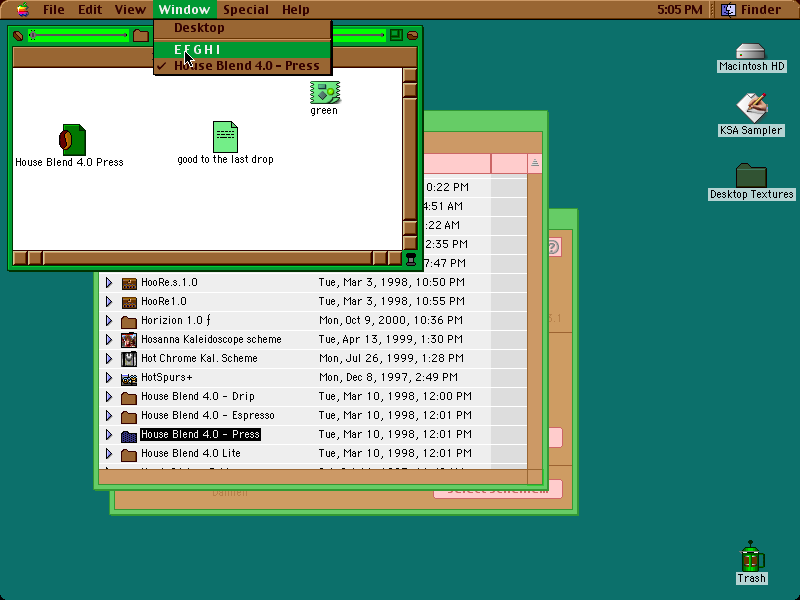Screen dimensions: 800x600
Task: Select the 'HooRe.s.1.0' file name
Action: coord(169,282)
